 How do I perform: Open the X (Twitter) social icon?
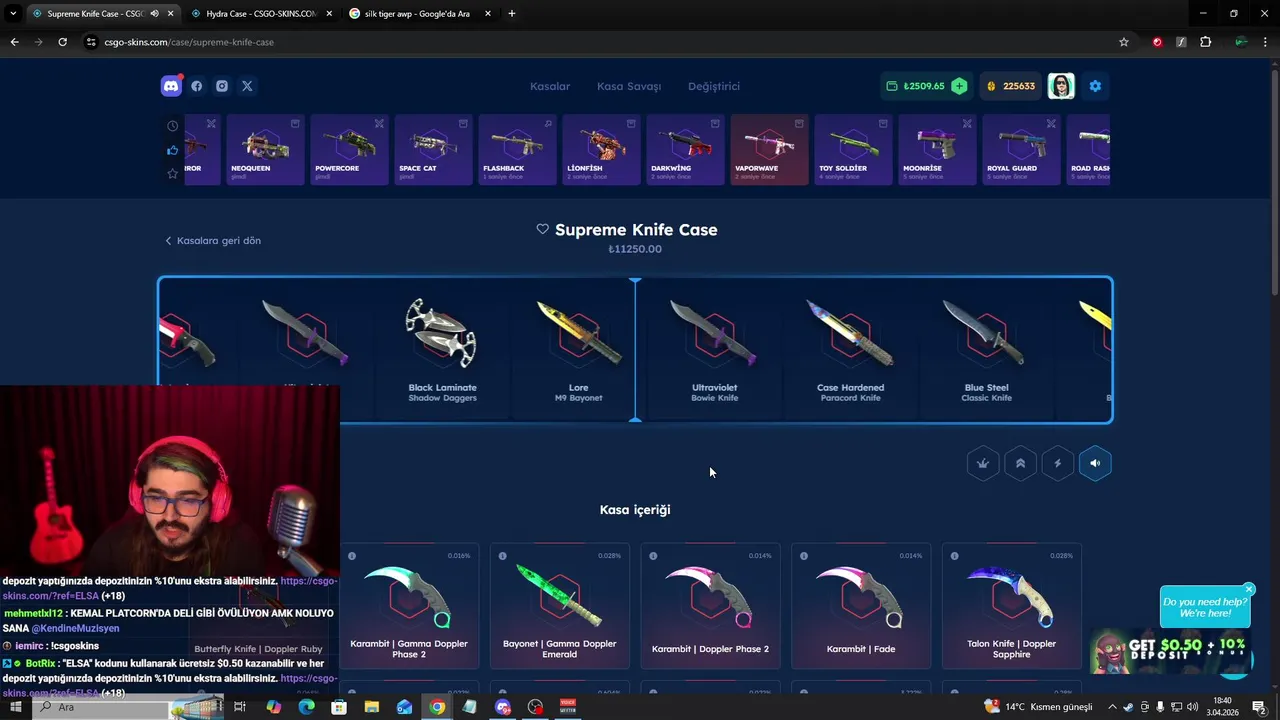[247, 86]
